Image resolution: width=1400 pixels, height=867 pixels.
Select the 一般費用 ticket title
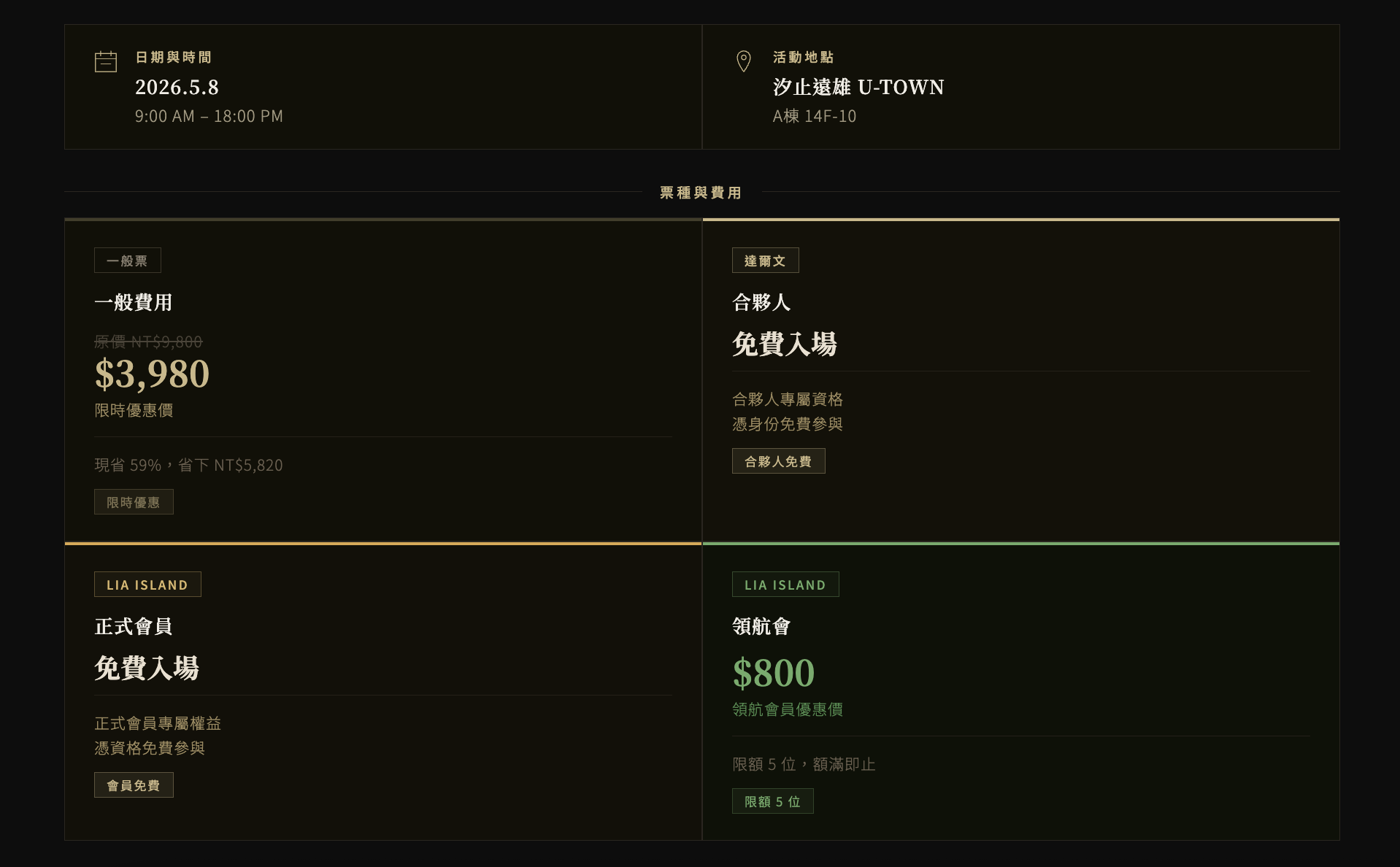134,302
